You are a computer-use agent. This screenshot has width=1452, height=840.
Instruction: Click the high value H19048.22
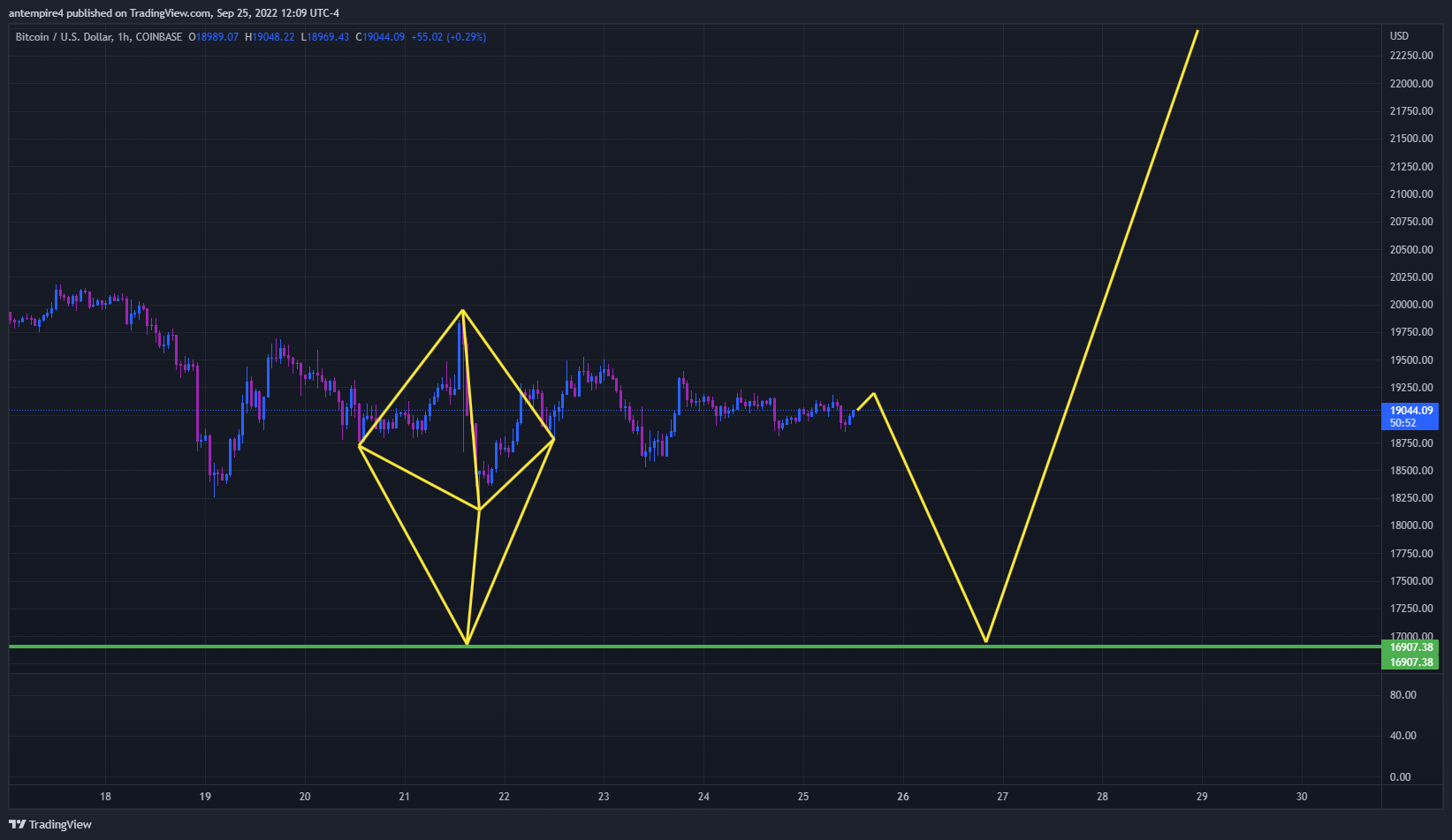pos(270,37)
